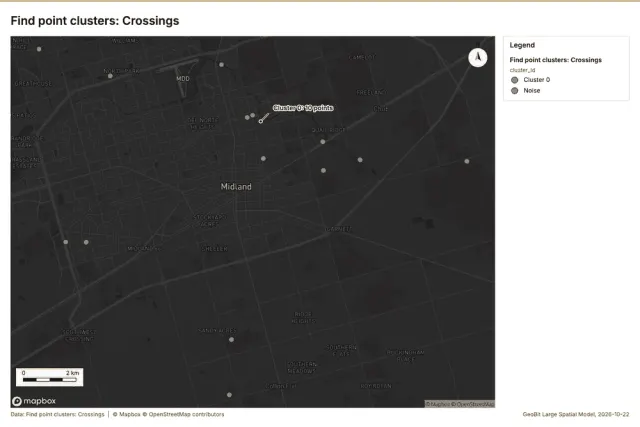640x427 pixels.
Task: Click the point right of the 'North Park' label
Action: coord(221,64)
